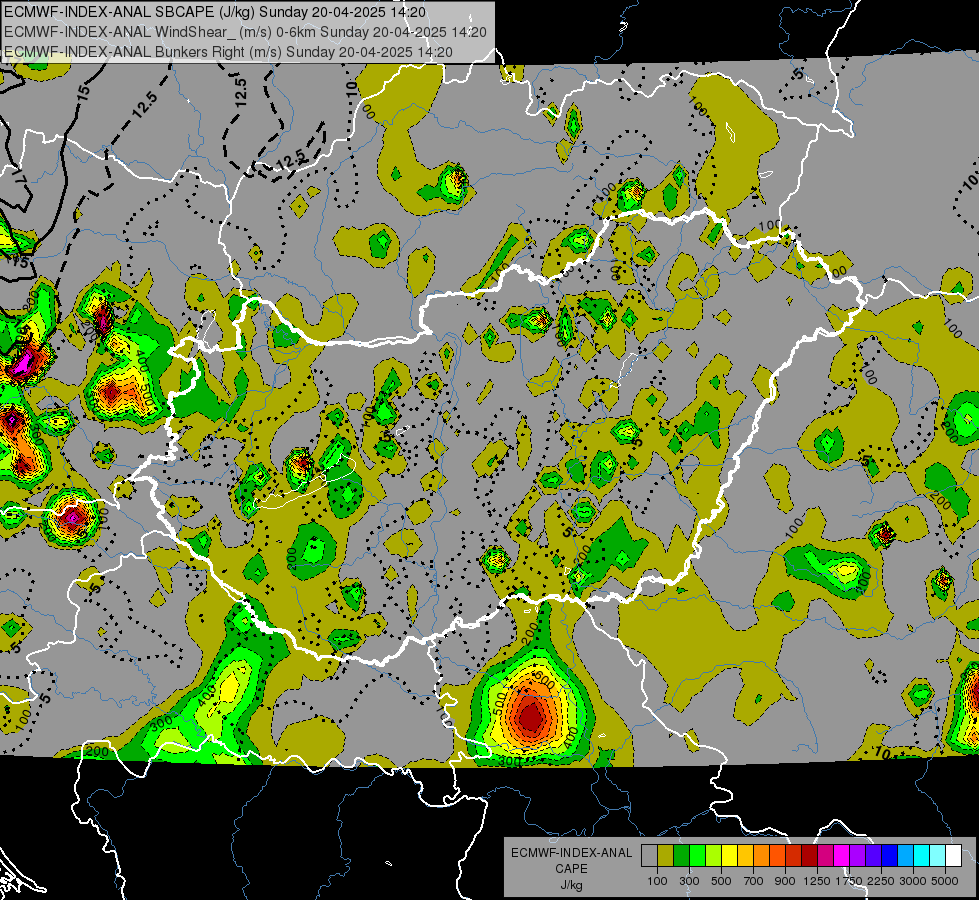Screen dimensions: 979x900
Task: Click the 300 tick label under the legend
Action: pos(689,881)
